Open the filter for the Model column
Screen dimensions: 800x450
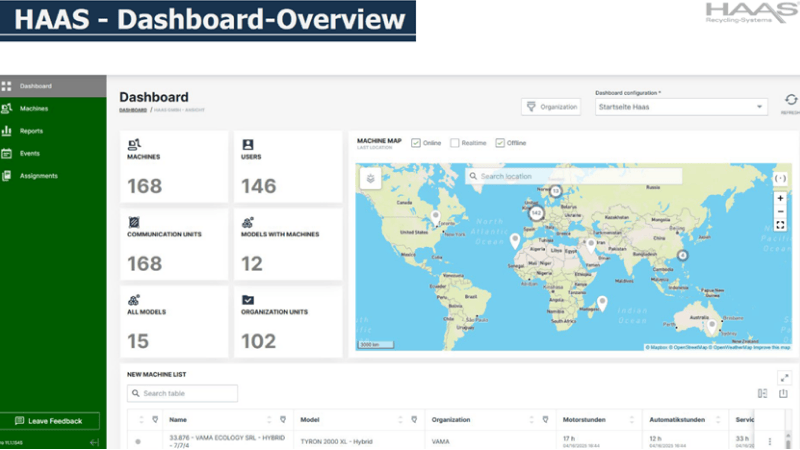413,420
